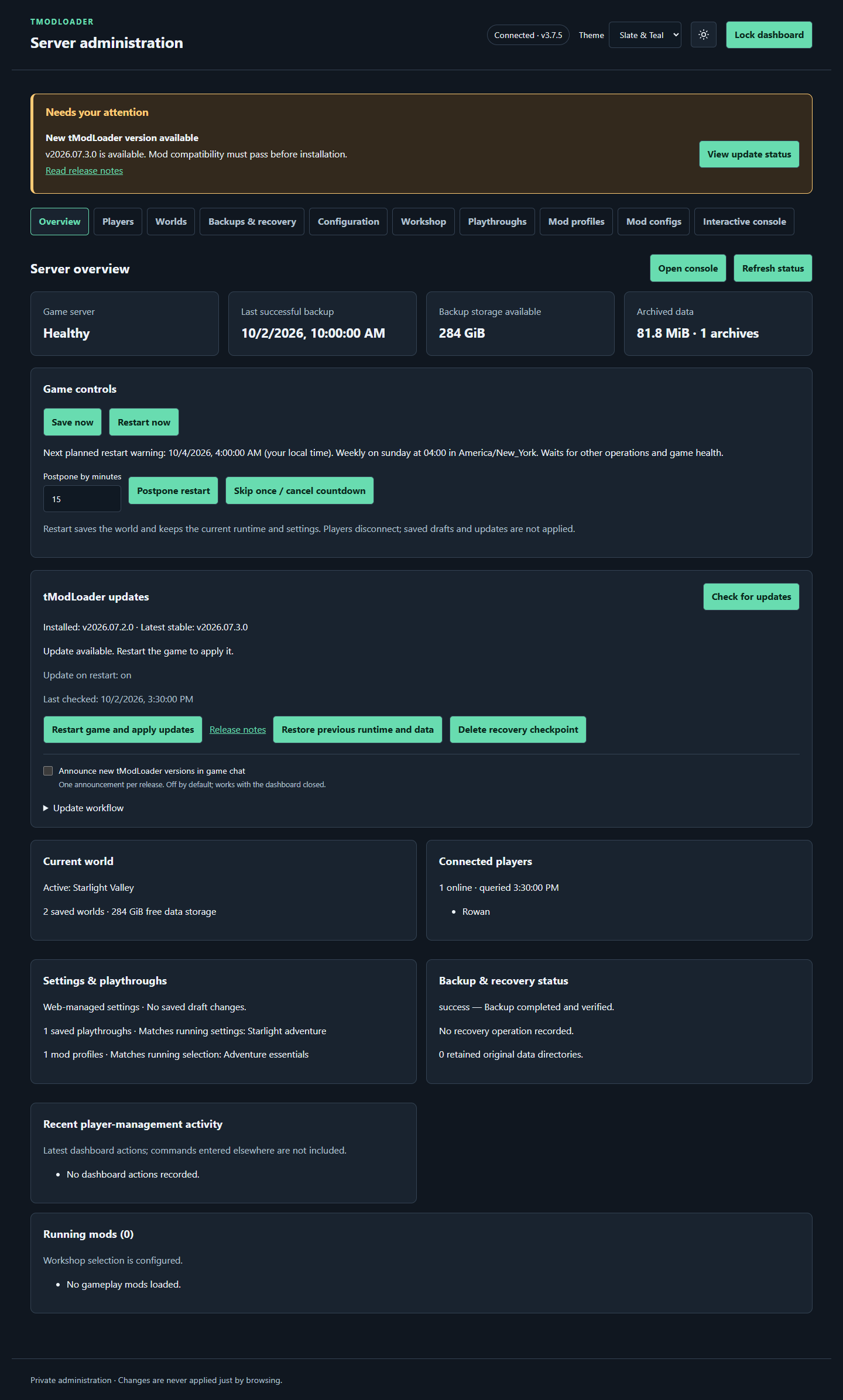Screen dimensions: 843x1400
Task: Click the Open console button
Action: (x=688, y=268)
